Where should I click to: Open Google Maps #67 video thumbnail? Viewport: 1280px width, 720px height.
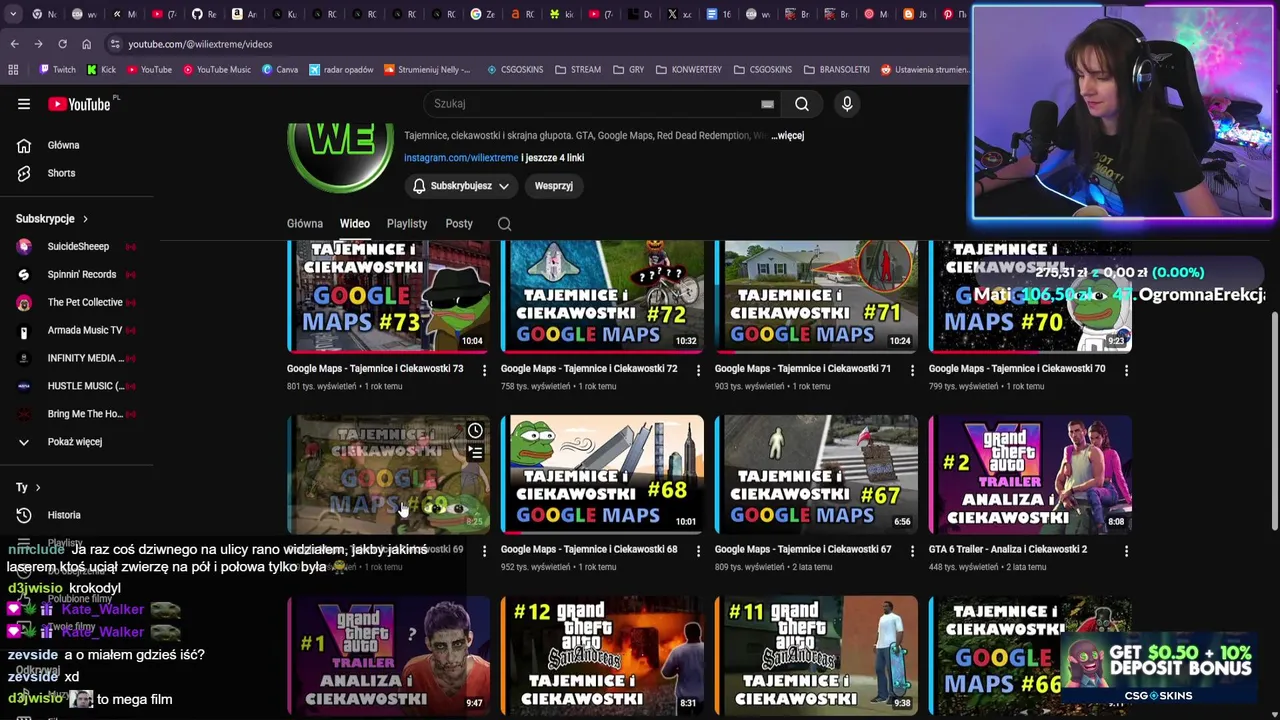[x=817, y=474]
